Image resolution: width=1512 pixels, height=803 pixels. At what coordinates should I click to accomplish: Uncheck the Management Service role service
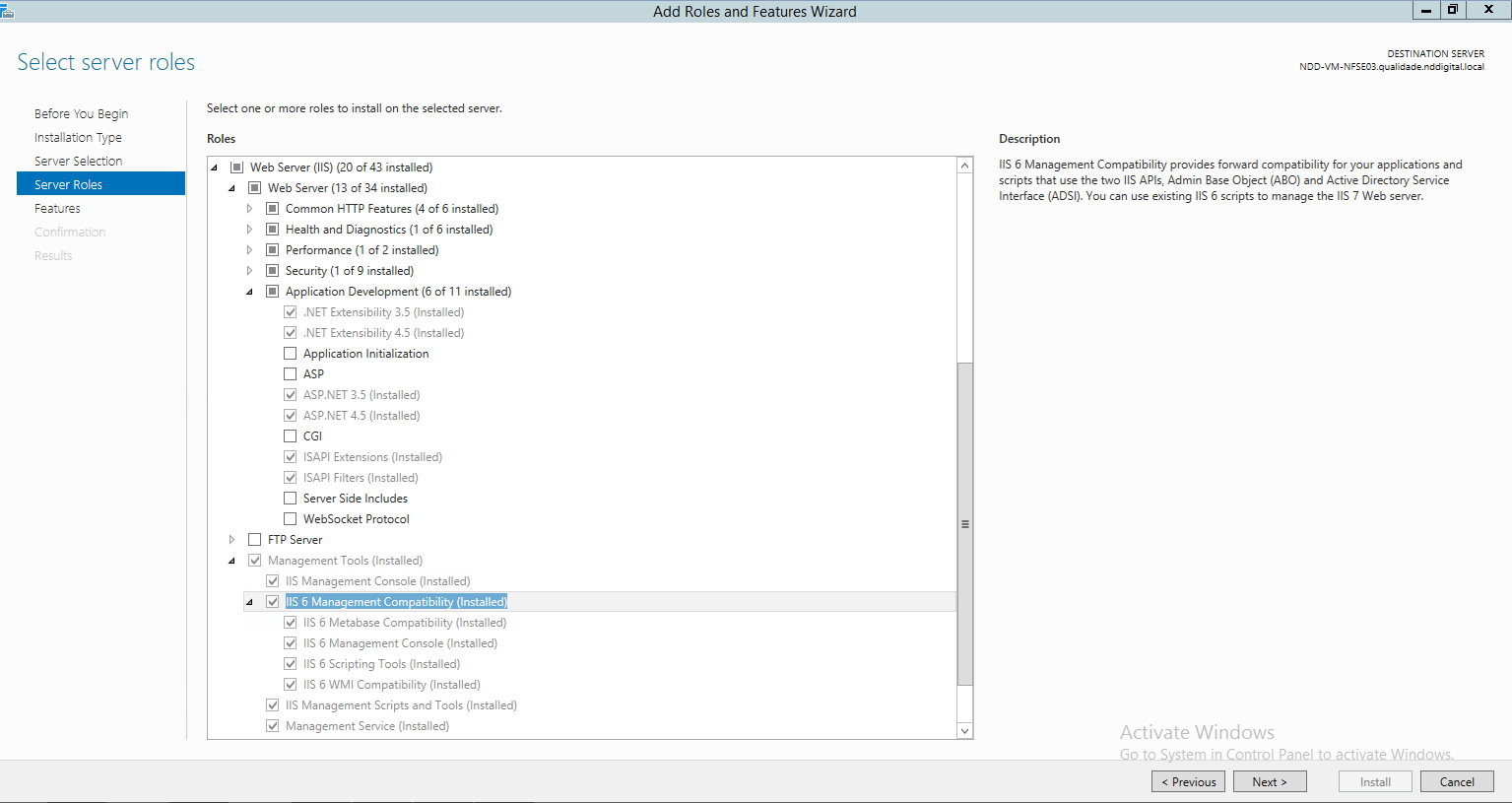(x=272, y=725)
